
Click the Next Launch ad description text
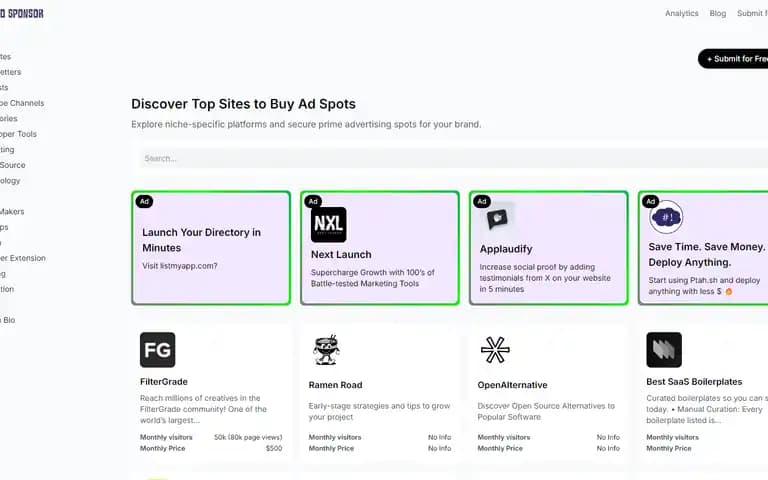coord(373,278)
